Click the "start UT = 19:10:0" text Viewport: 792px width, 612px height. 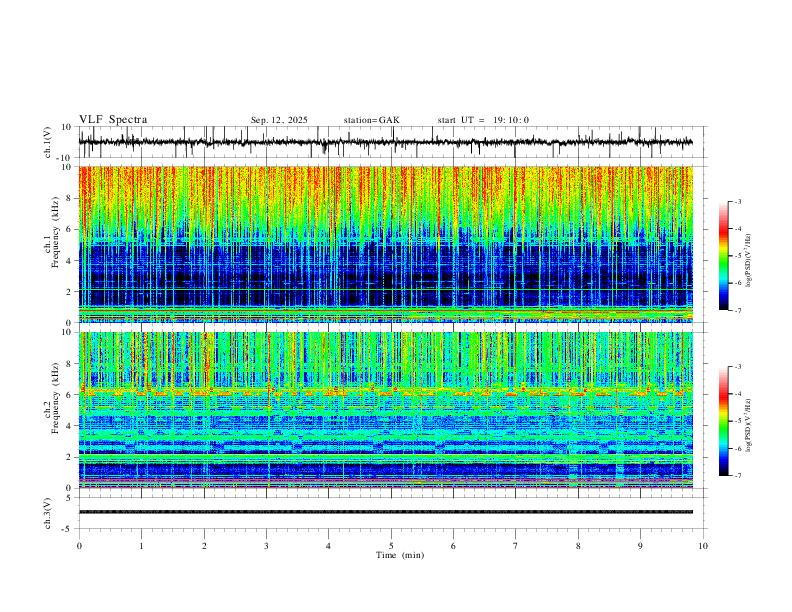click(483, 120)
